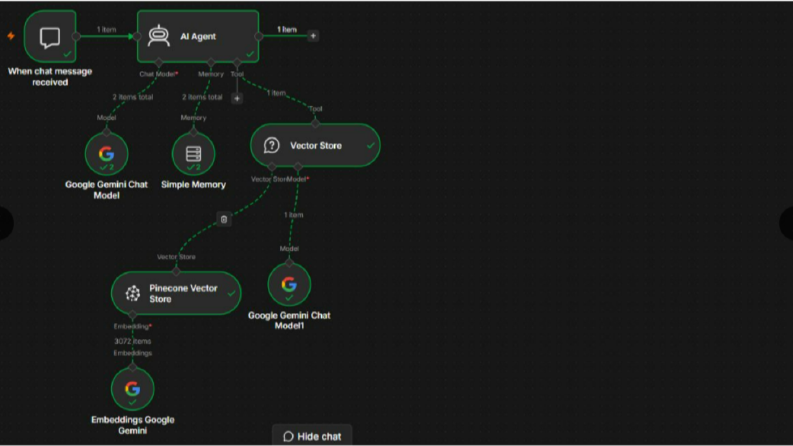
Task: Select the Vector Store question-mark icon
Action: coord(272,146)
